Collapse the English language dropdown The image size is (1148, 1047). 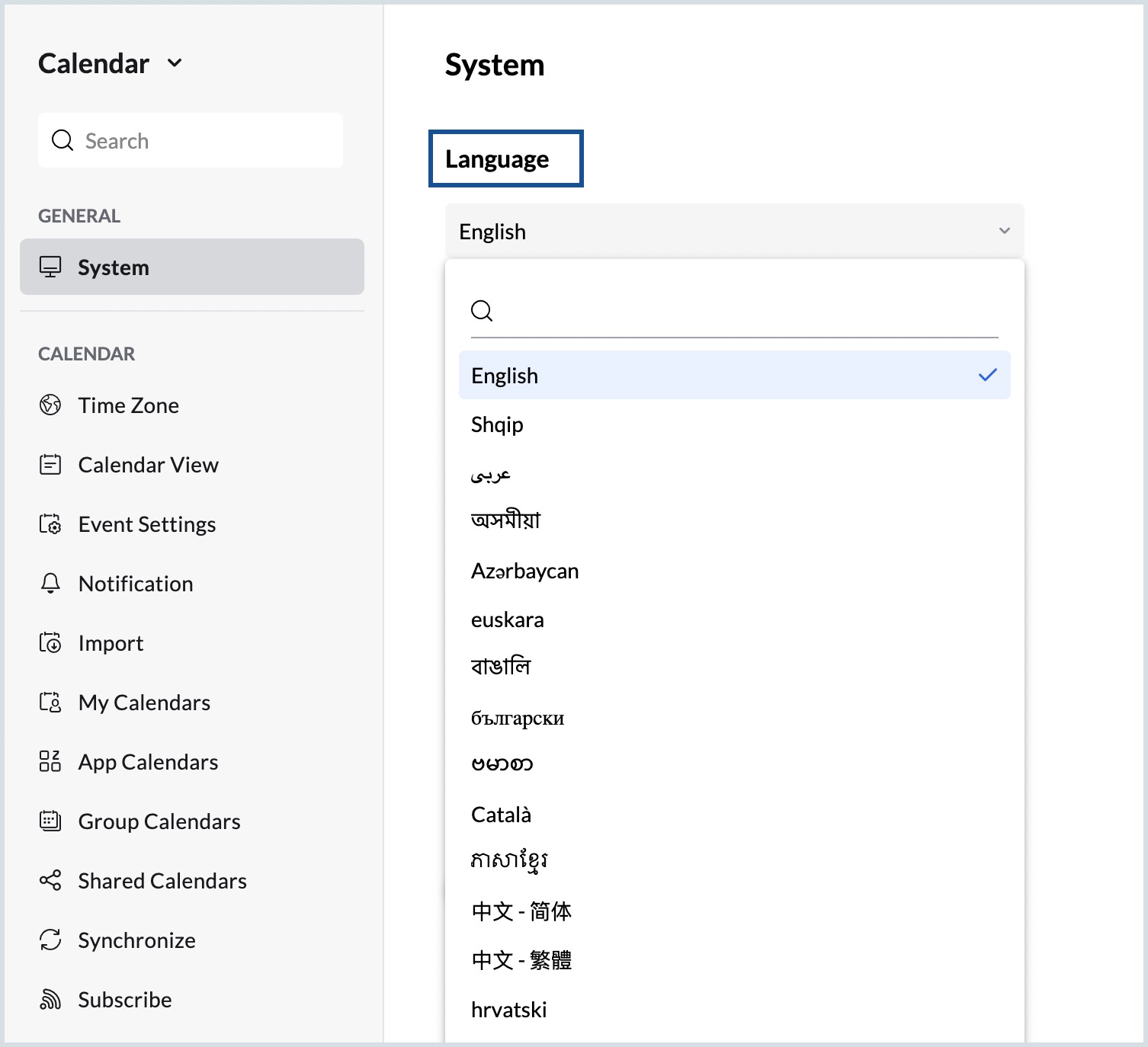tap(1004, 231)
